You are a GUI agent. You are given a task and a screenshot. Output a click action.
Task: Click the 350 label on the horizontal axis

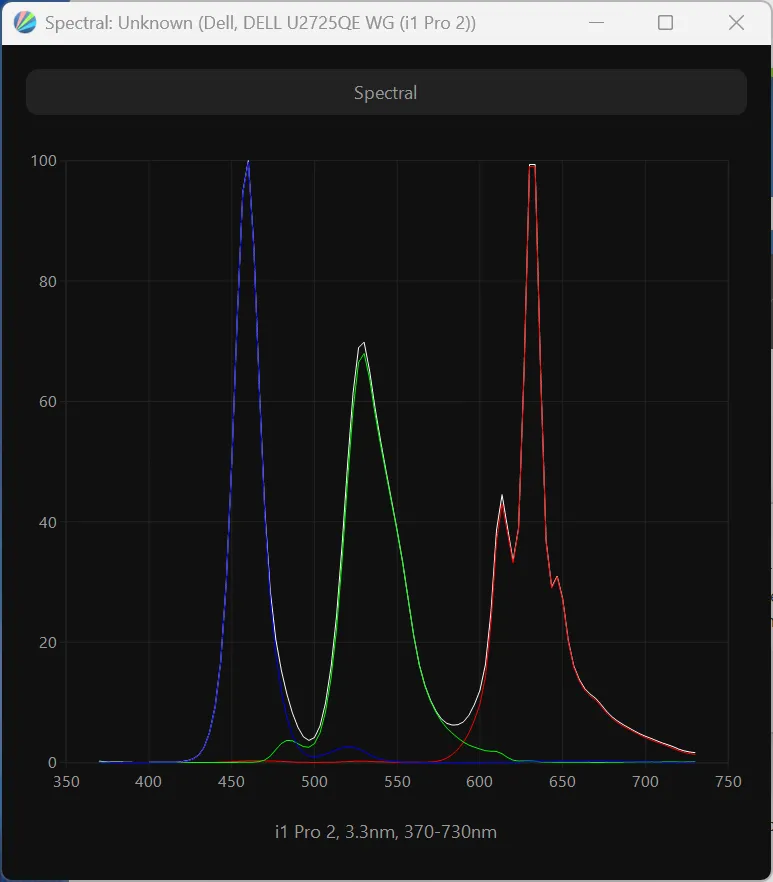pyautogui.click(x=66, y=782)
